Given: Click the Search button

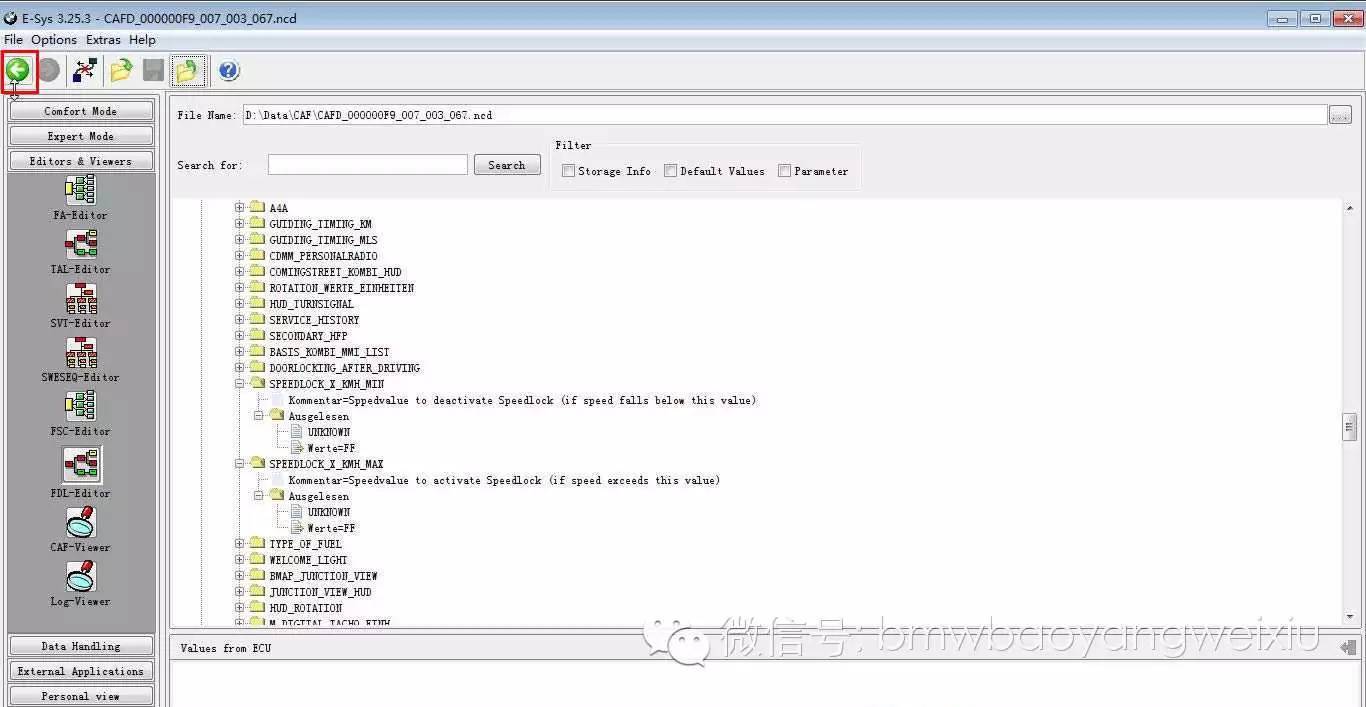Looking at the screenshot, I should [x=507, y=165].
